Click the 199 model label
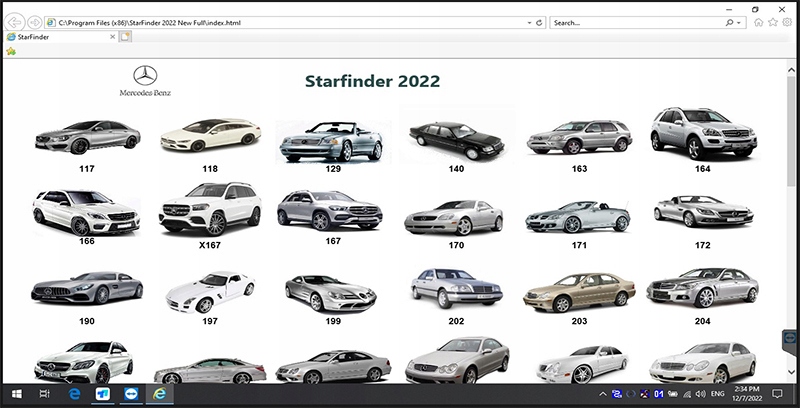Image resolution: width=800 pixels, height=408 pixels. click(x=333, y=321)
